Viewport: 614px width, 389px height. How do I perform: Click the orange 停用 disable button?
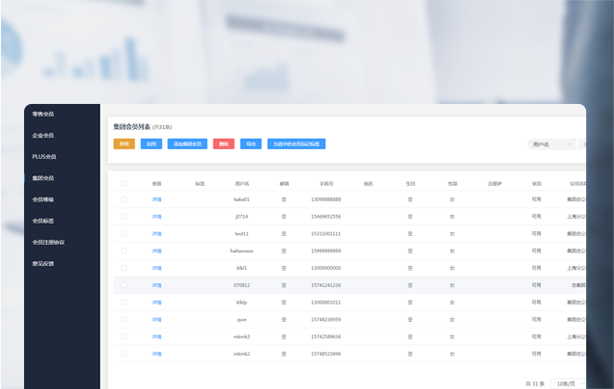[124, 144]
